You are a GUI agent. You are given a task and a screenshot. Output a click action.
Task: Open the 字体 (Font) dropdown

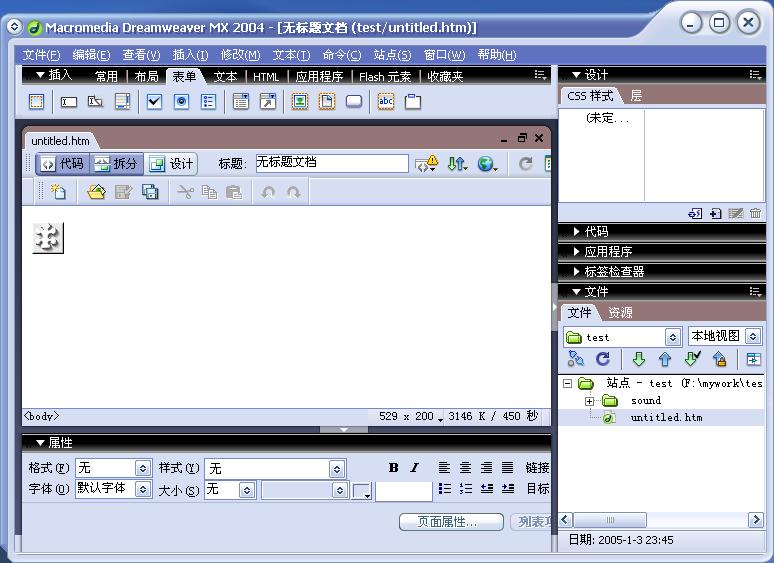[143, 489]
